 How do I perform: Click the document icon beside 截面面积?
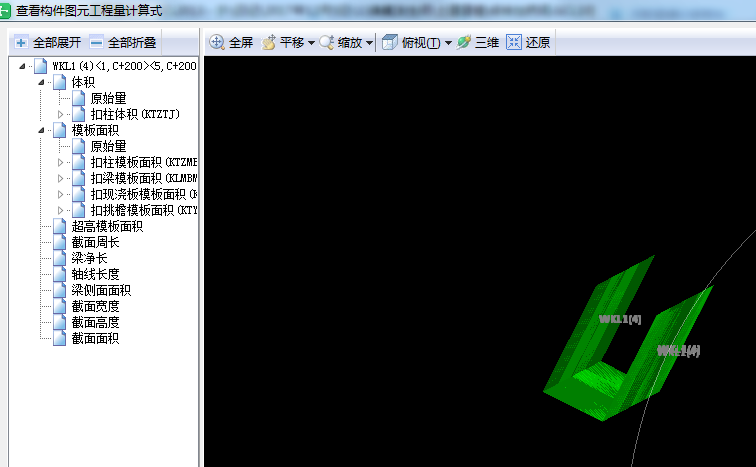pos(60,338)
